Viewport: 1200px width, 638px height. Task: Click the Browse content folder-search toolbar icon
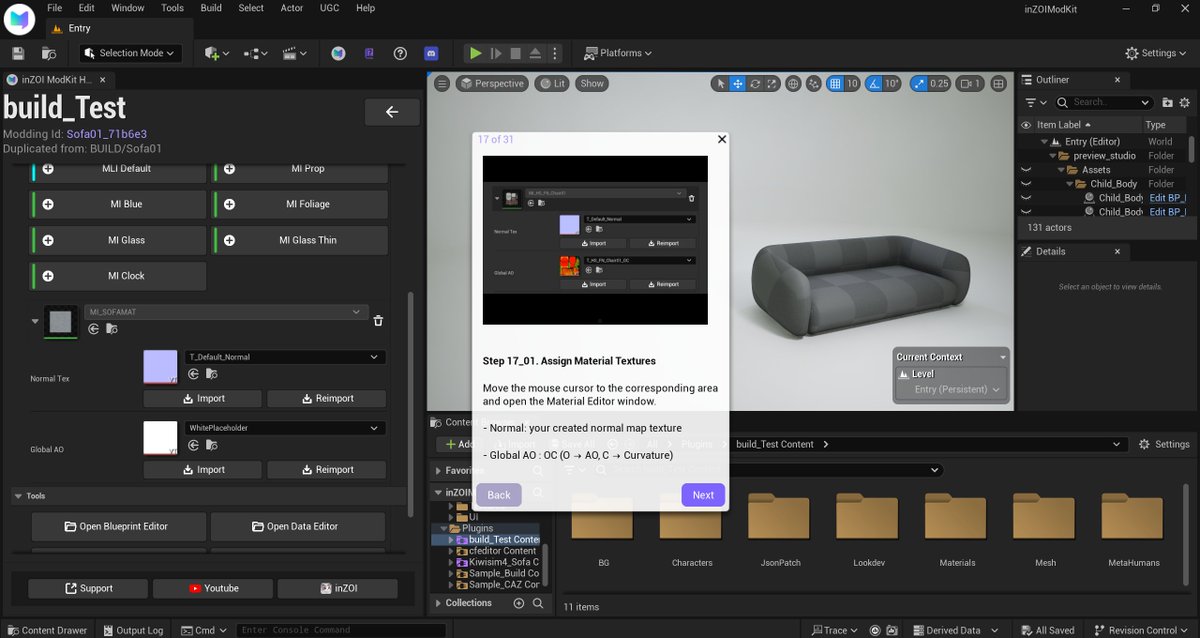(x=48, y=53)
